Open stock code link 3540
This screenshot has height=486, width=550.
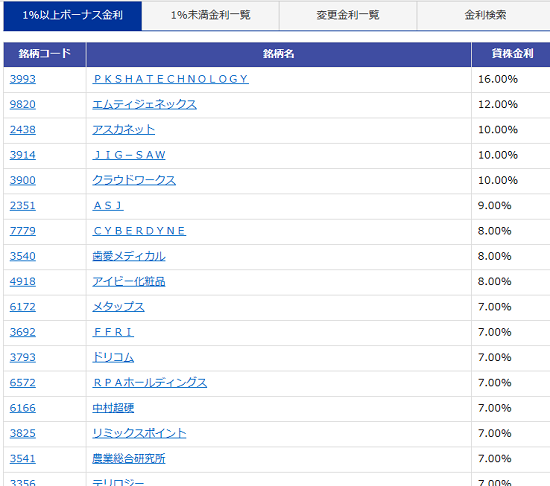tap(23, 256)
